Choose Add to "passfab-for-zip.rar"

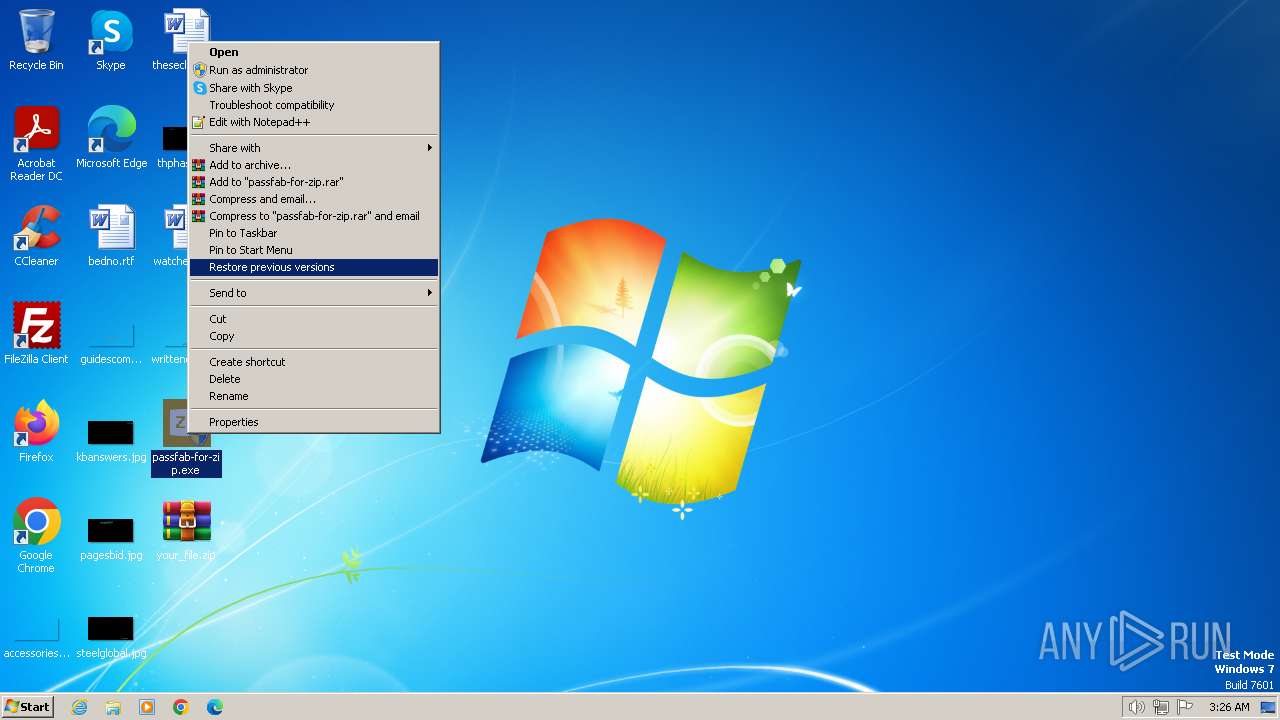(314, 182)
